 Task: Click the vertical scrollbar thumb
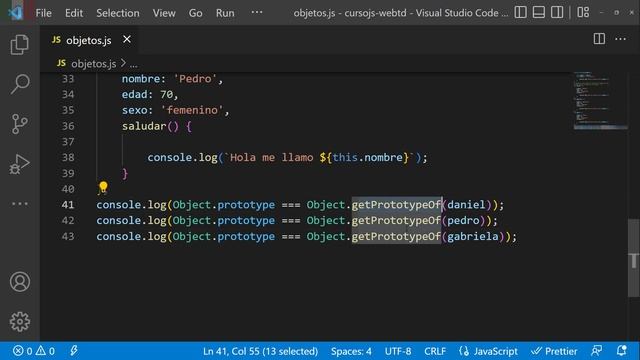(x=633, y=258)
